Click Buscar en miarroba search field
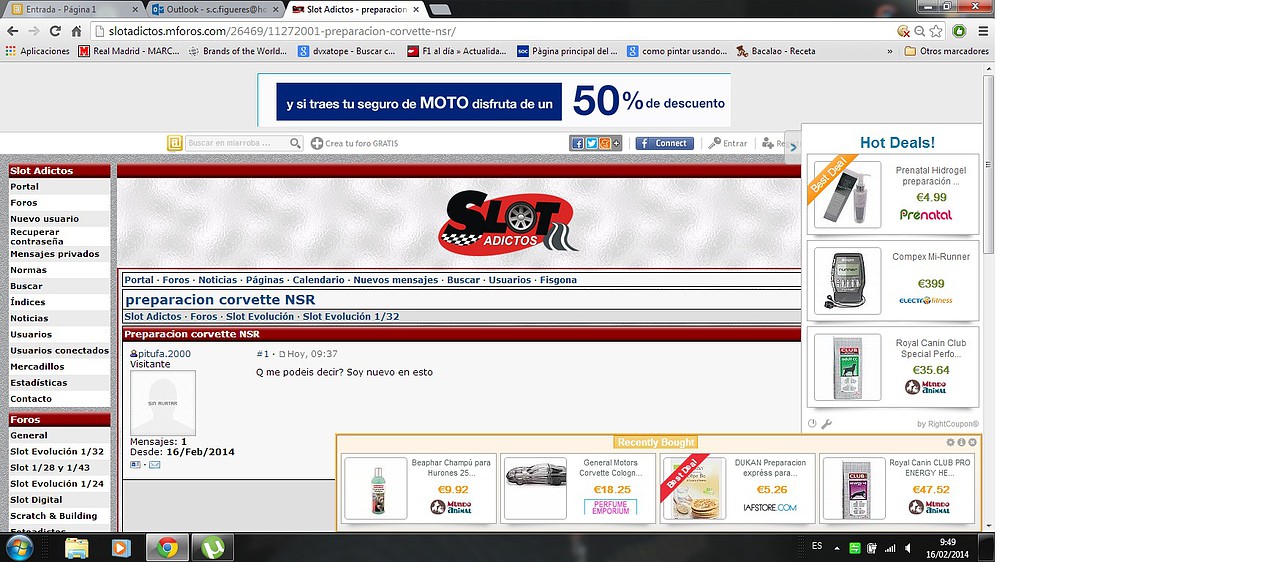The image size is (1280, 562). (236, 143)
